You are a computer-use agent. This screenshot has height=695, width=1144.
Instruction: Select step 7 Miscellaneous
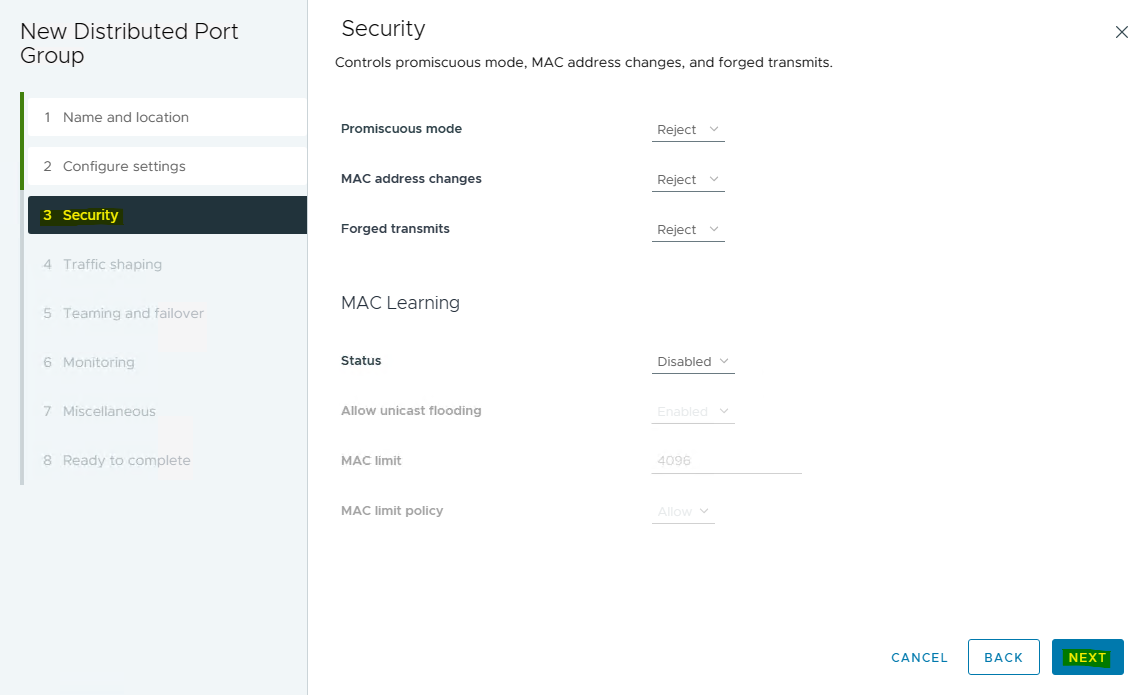(167, 411)
